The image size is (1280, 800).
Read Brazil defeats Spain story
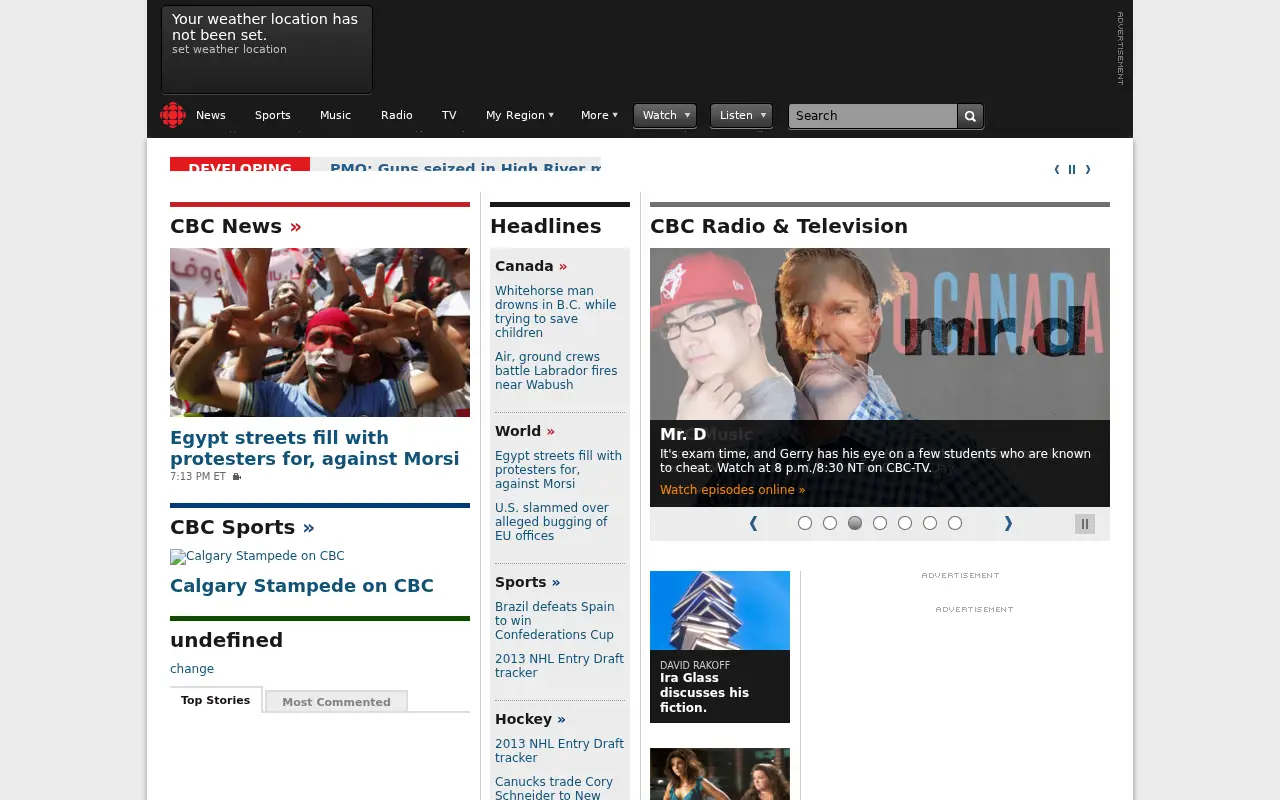click(554, 621)
